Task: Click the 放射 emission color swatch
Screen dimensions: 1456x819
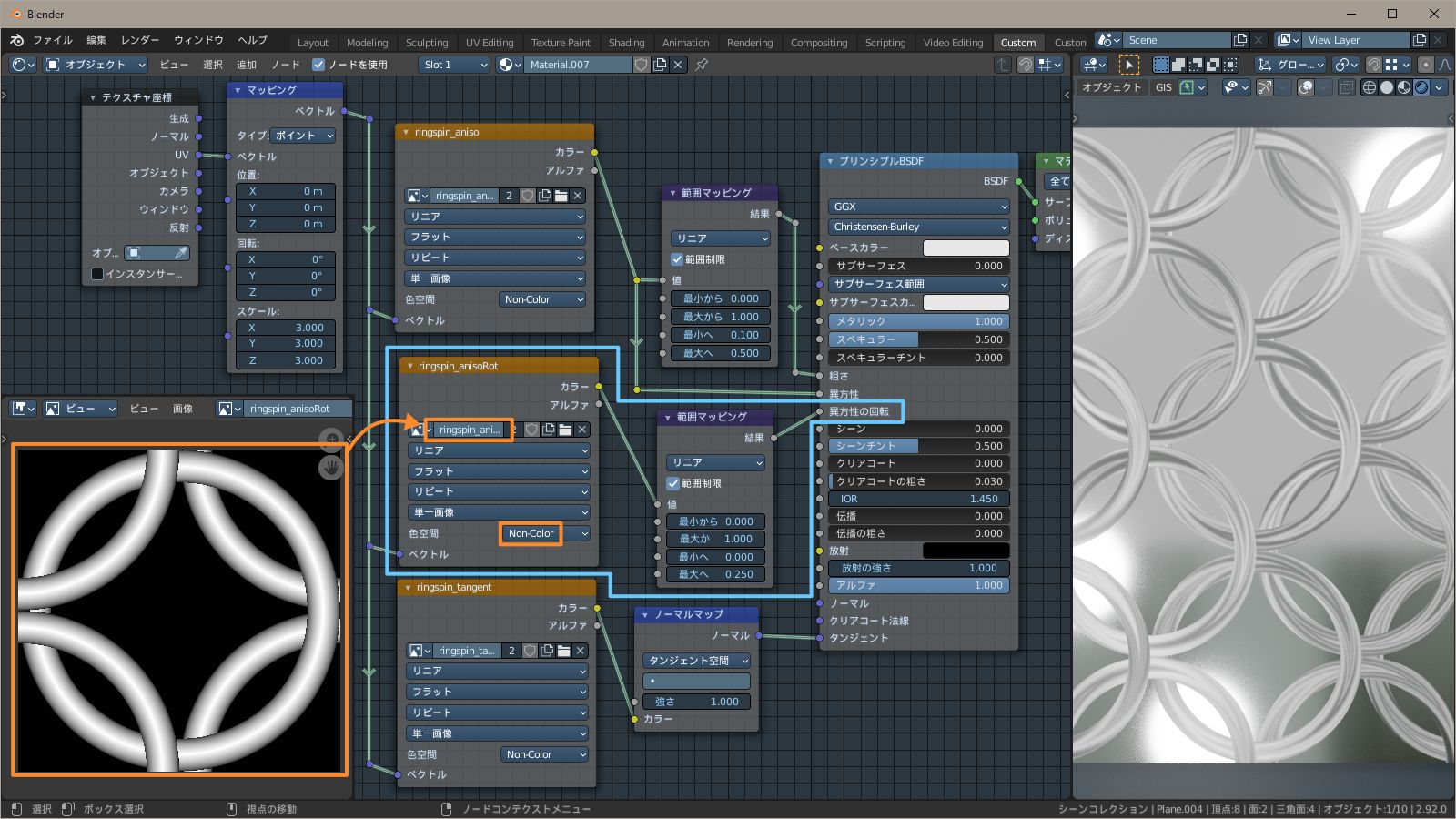Action: click(x=966, y=551)
